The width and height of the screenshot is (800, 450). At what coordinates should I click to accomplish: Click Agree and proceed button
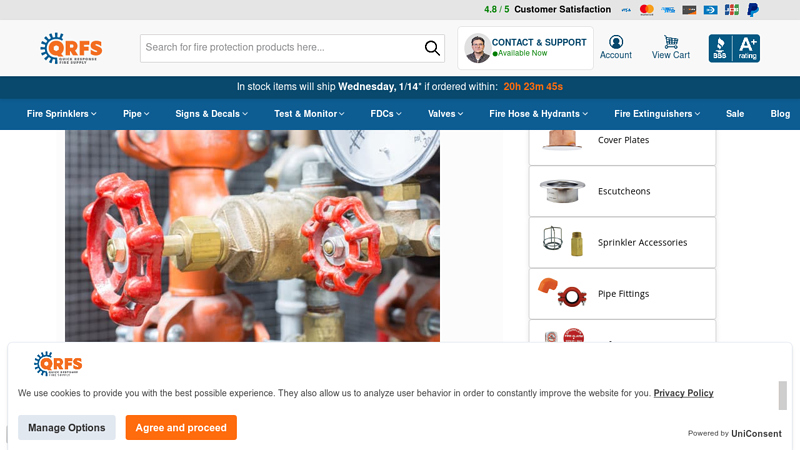(181, 428)
